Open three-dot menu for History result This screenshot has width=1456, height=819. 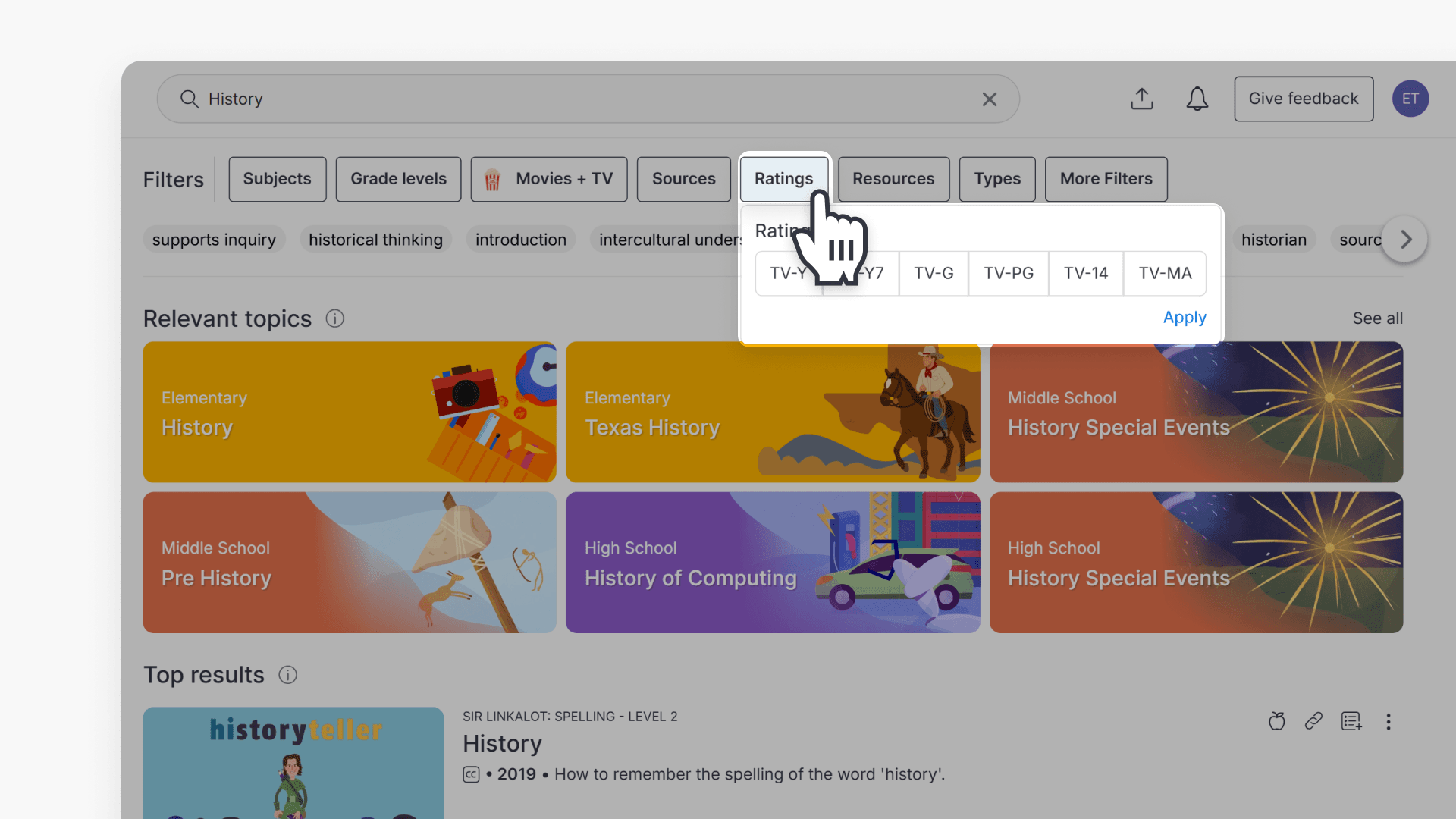[1388, 721]
